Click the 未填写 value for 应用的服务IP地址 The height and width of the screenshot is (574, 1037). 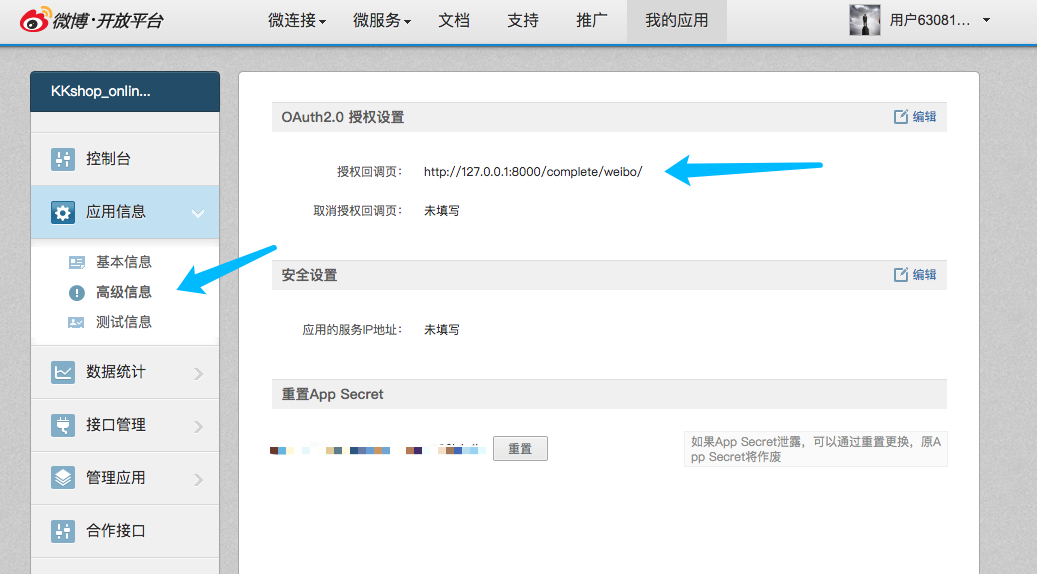tap(442, 329)
